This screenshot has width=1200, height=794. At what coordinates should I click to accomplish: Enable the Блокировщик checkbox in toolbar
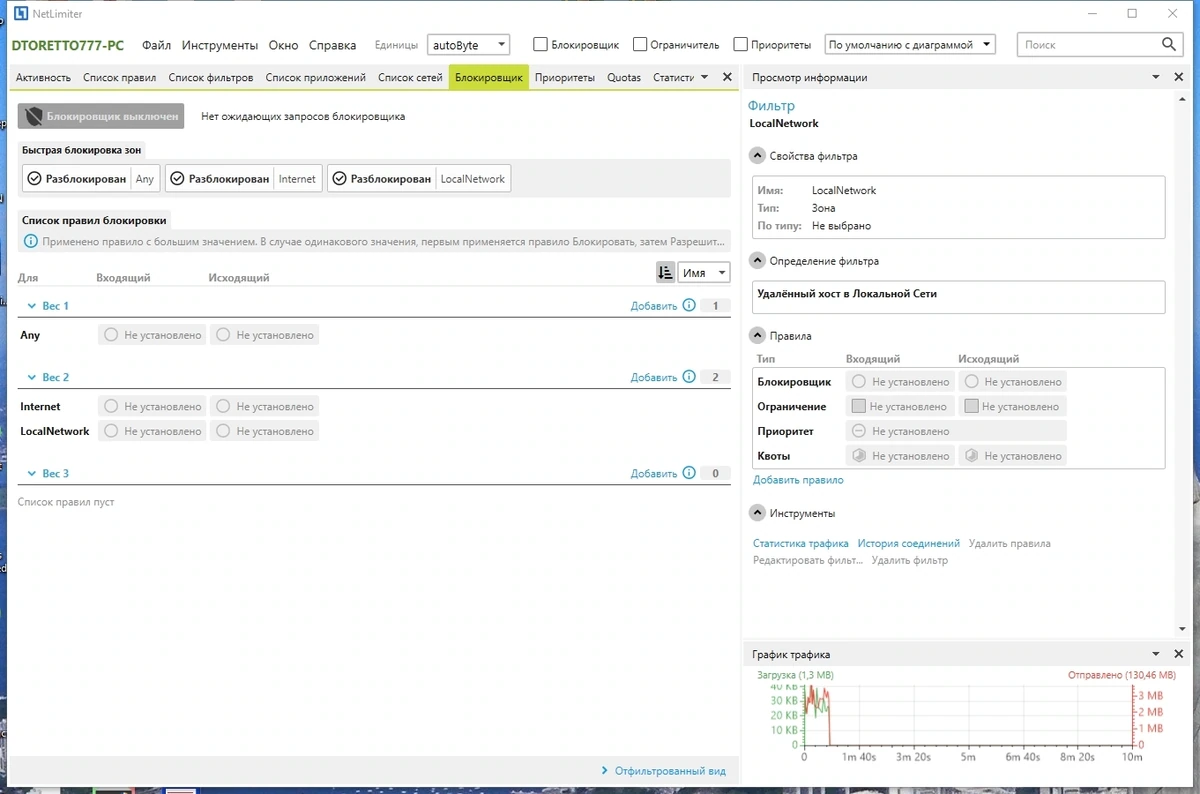540,45
